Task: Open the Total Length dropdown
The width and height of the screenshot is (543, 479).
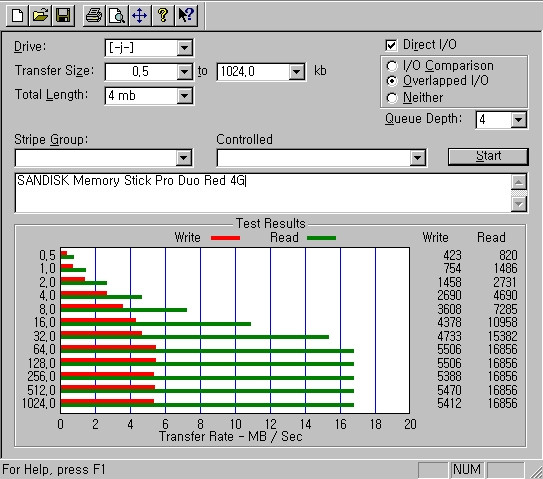Action: pyautogui.click(x=185, y=96)
